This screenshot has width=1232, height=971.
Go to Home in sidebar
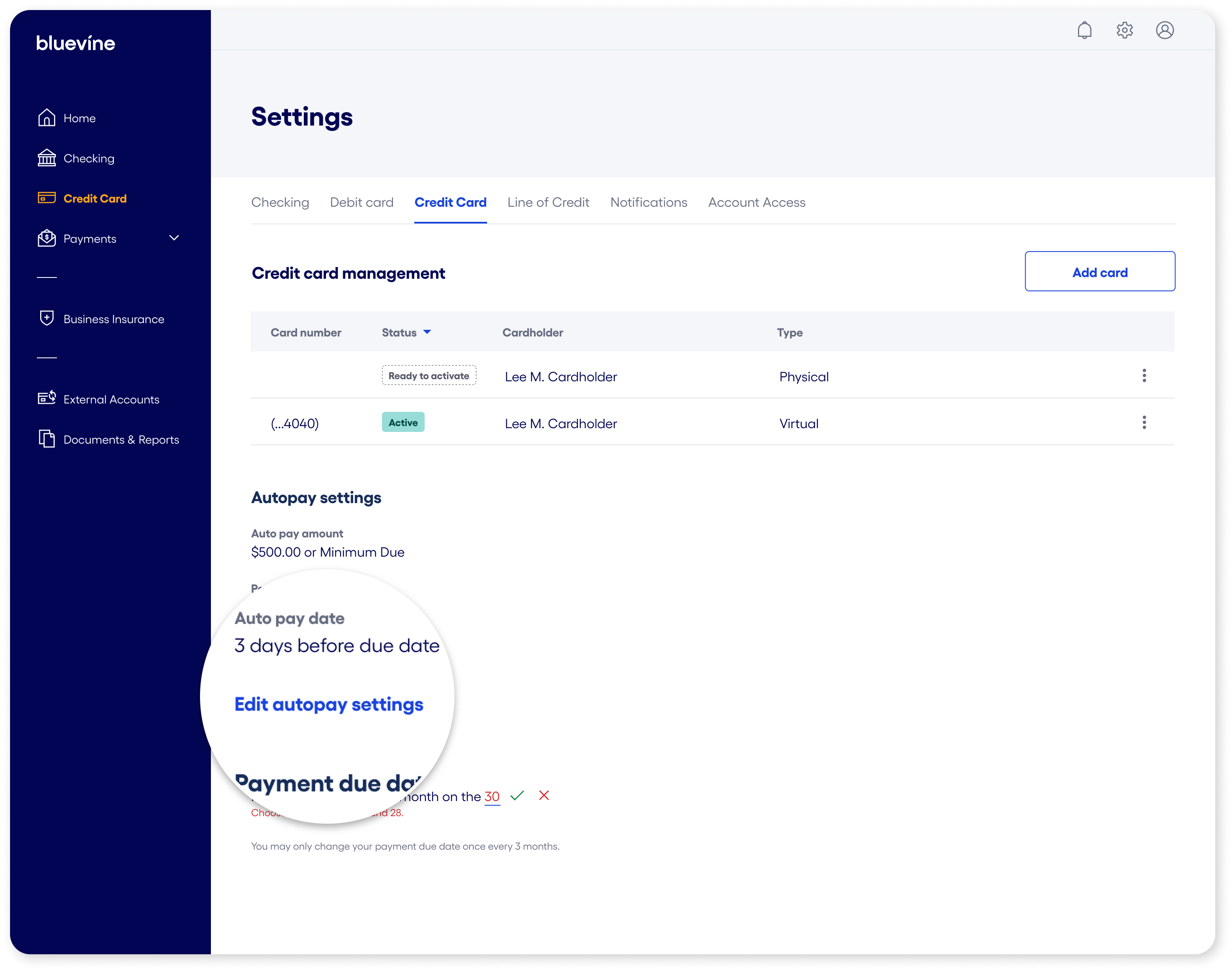pyautogui.click(x=79, y=118)
